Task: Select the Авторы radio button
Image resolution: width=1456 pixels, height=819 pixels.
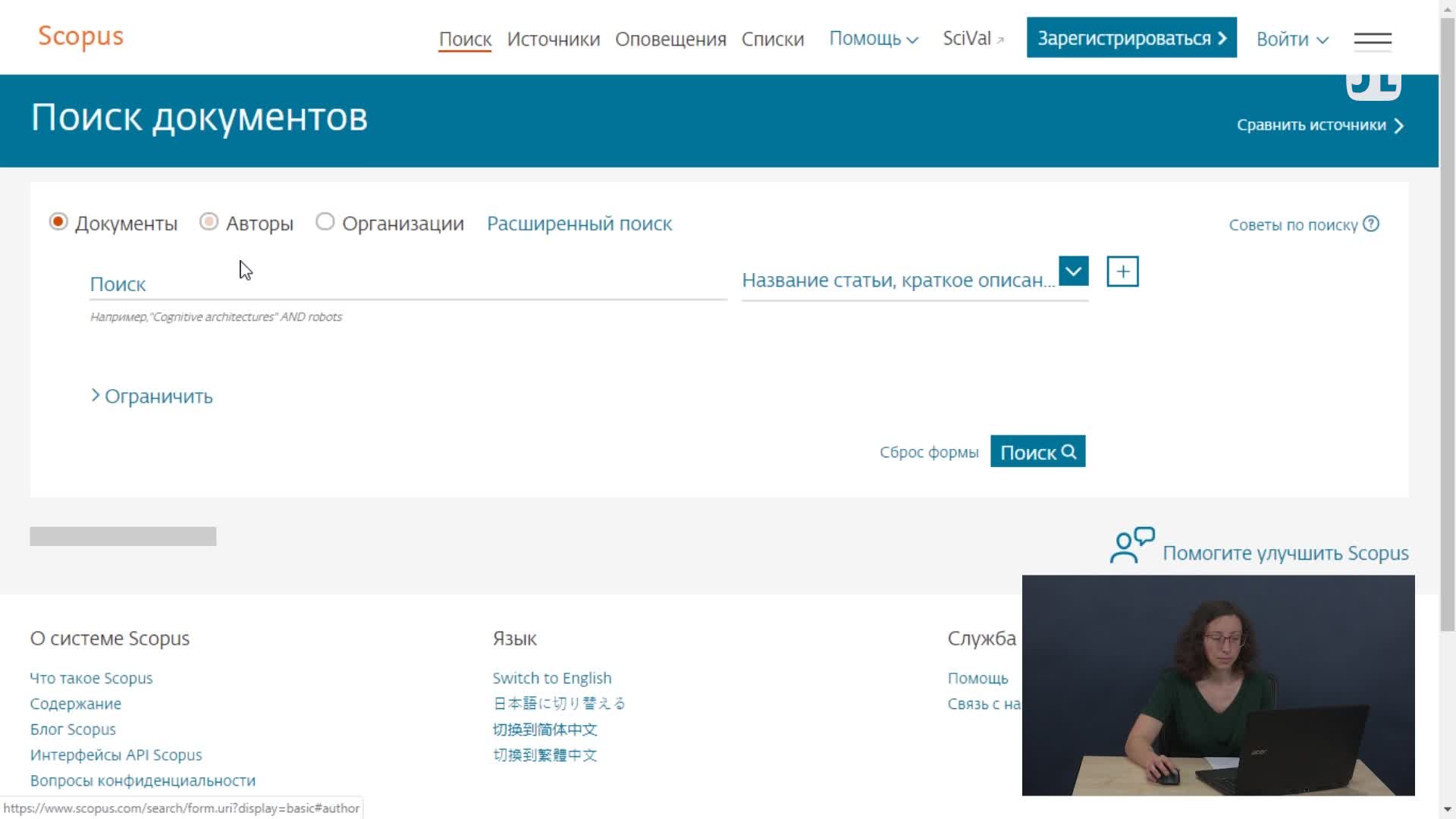Action: coord(209,221)
